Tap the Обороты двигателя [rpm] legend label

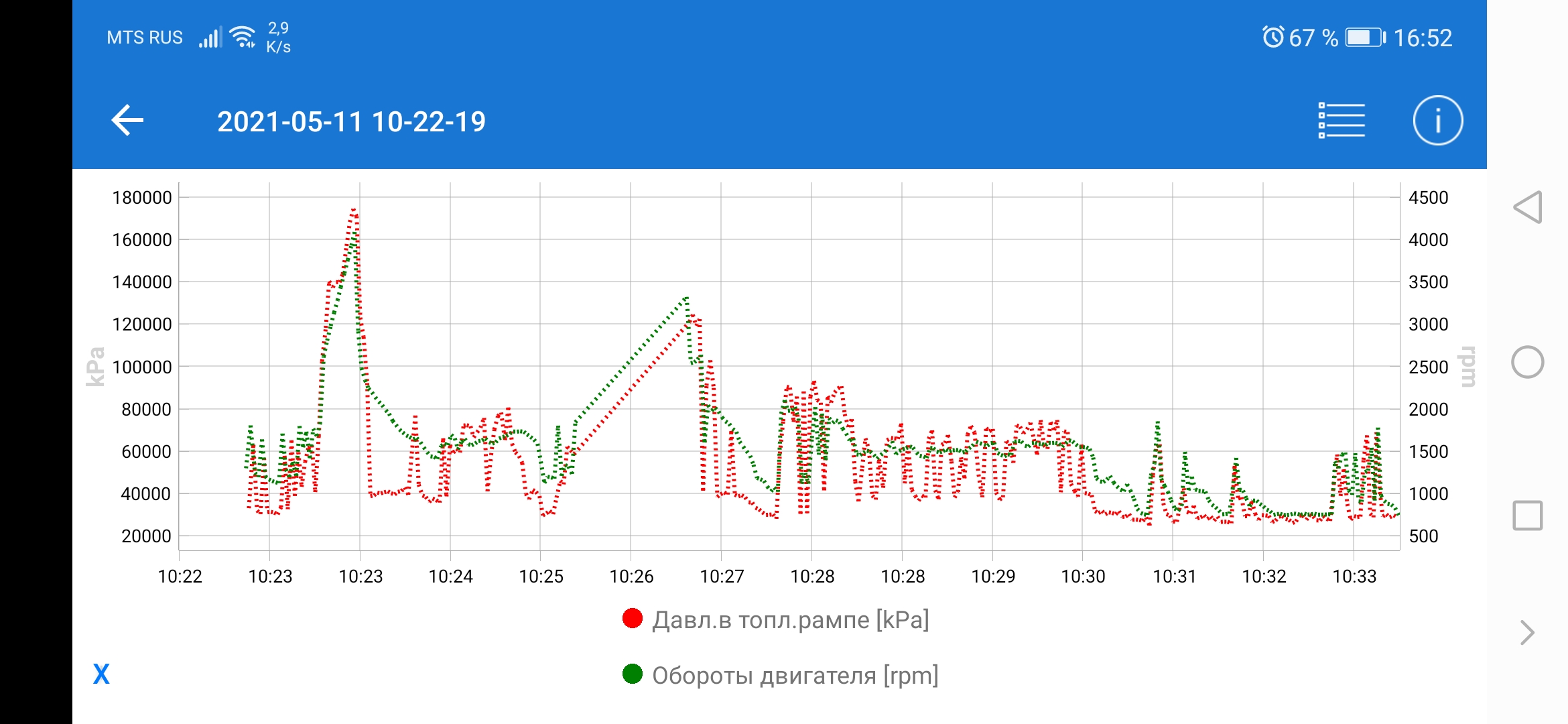795,675
